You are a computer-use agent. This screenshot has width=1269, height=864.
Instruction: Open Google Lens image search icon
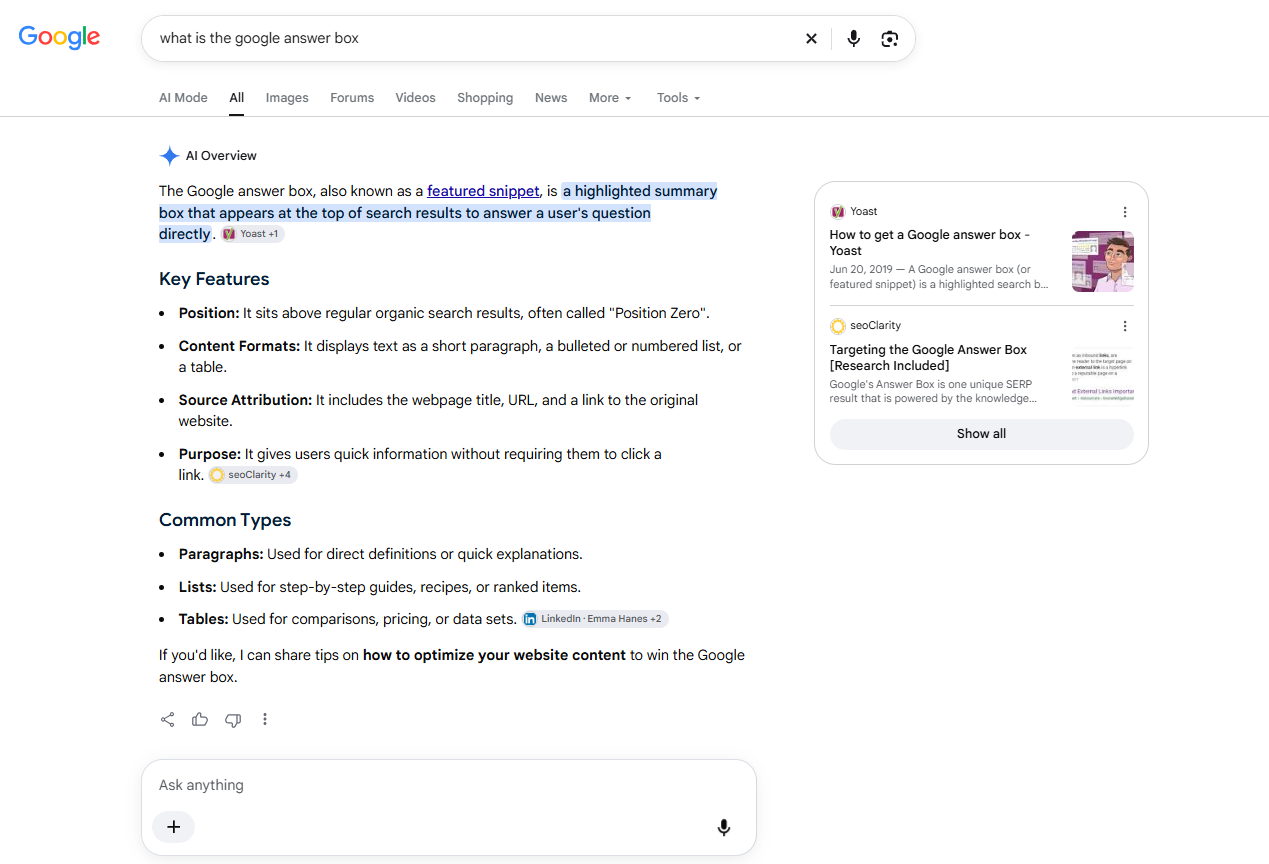click(890, 39)
